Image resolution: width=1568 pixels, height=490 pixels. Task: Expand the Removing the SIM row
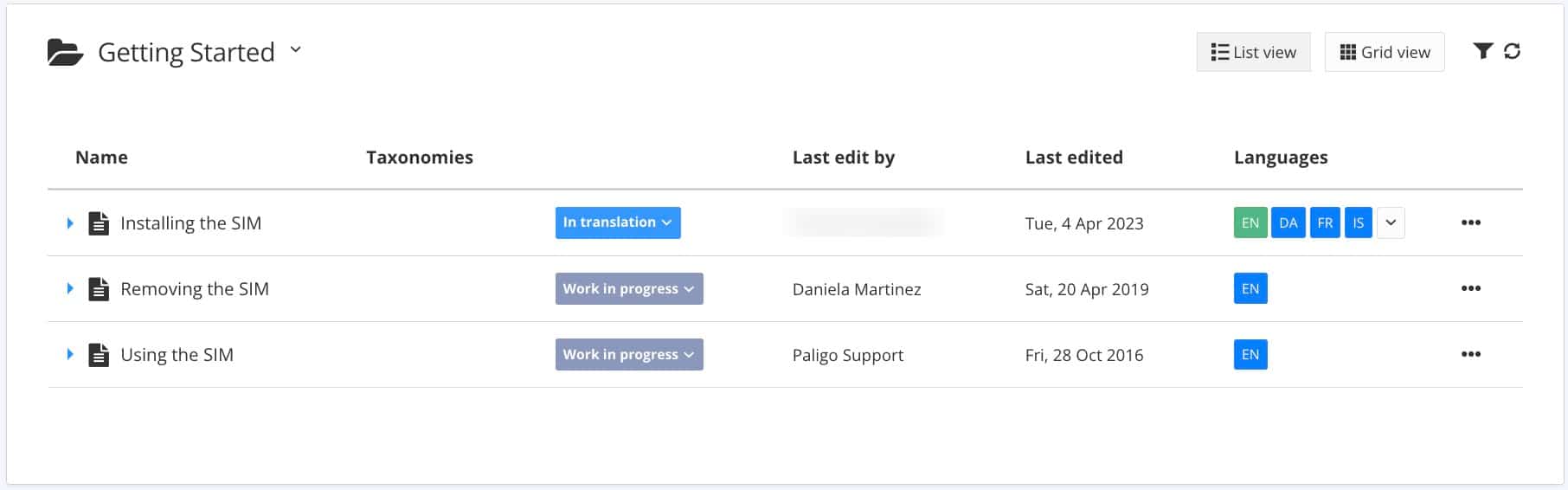click(x=70, y=288)
